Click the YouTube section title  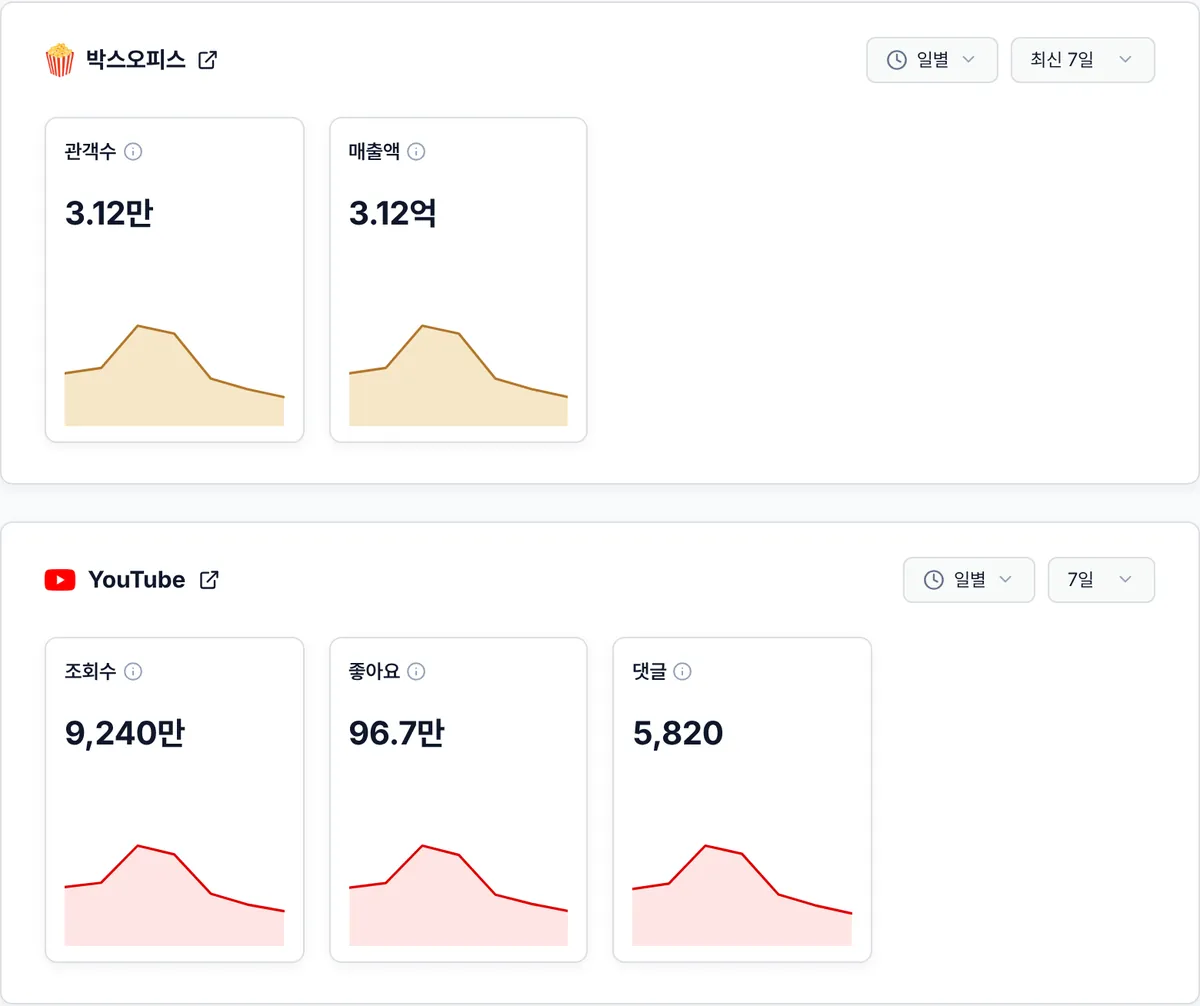[137, 580]
